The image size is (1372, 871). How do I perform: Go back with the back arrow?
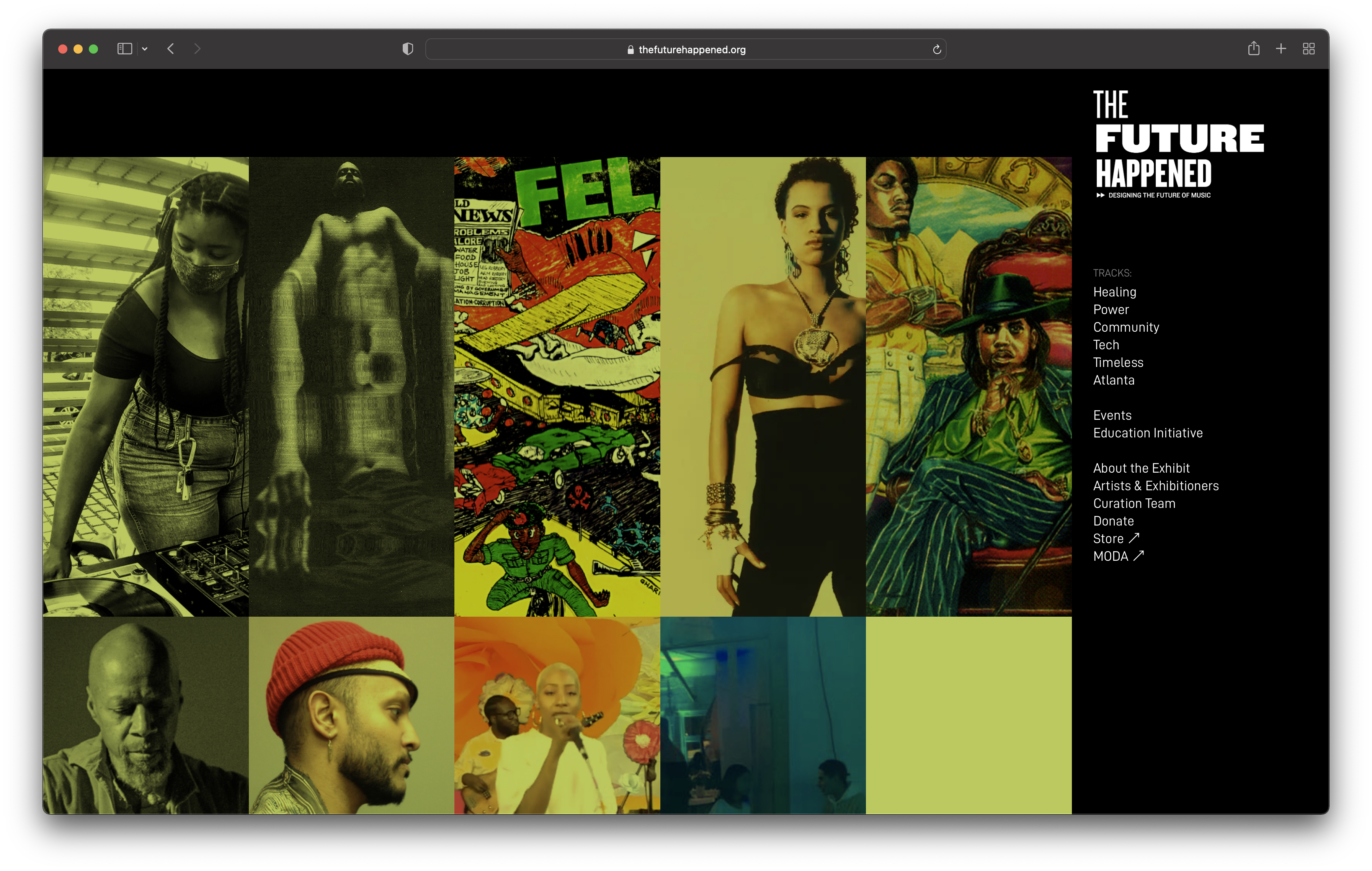170,49
